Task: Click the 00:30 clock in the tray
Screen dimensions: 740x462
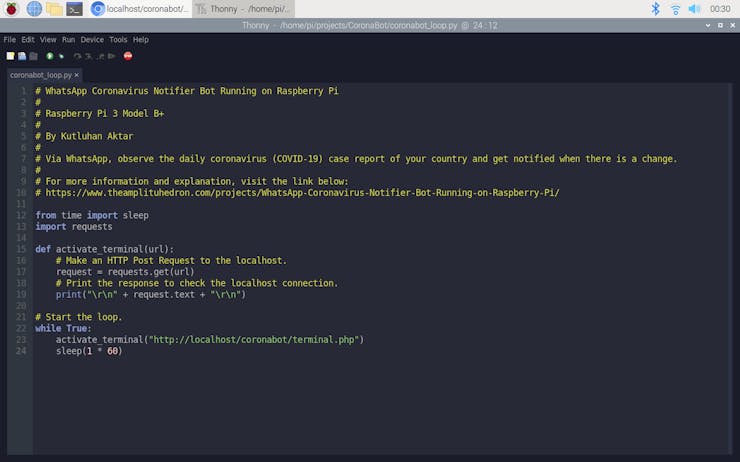Action: 720,8
